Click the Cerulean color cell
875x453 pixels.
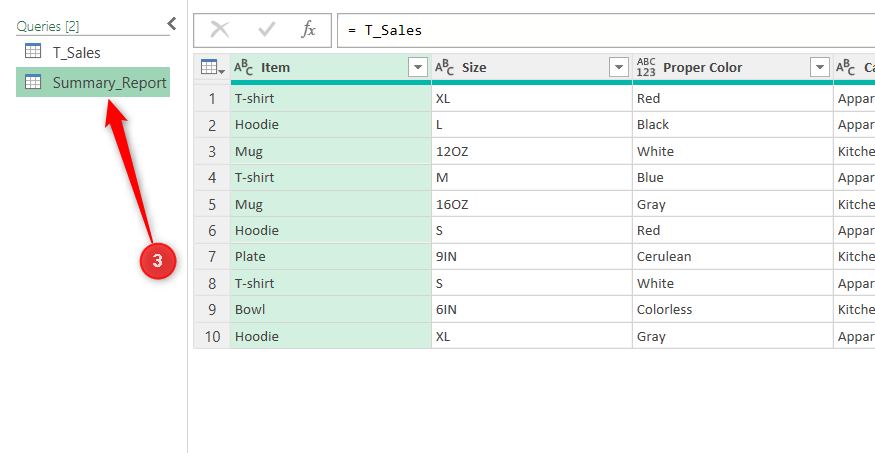click(x=733, y=257)
